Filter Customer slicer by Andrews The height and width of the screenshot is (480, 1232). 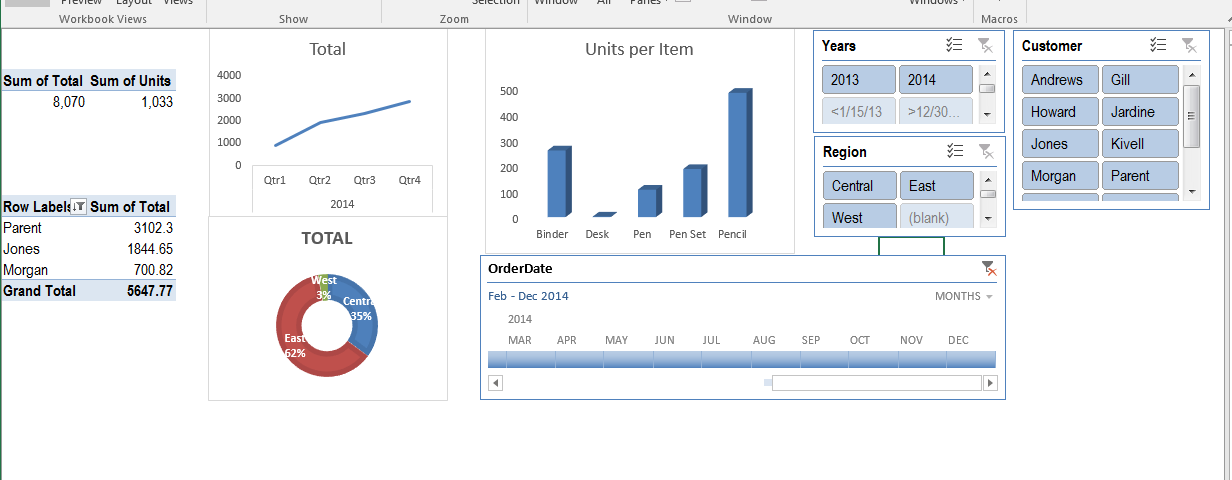[x=1060, y=80]
